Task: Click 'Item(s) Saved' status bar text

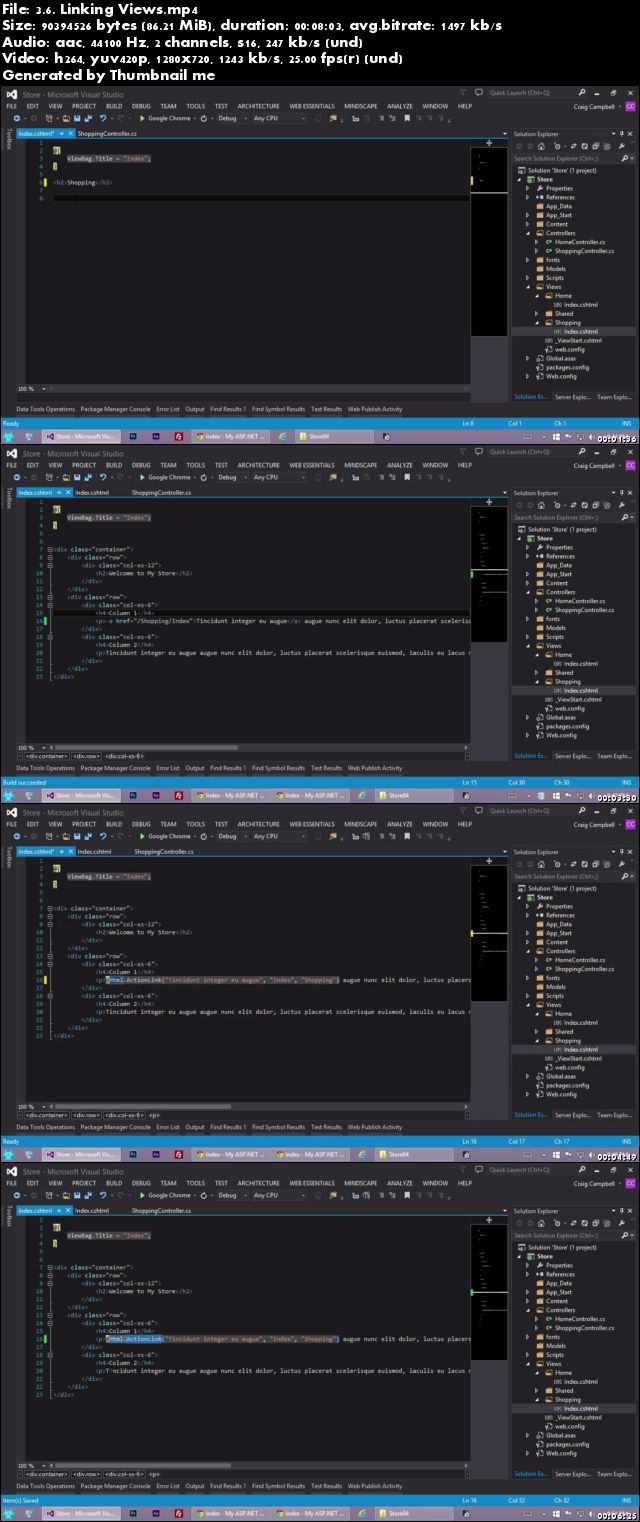Action: [x=19, y=1499]
